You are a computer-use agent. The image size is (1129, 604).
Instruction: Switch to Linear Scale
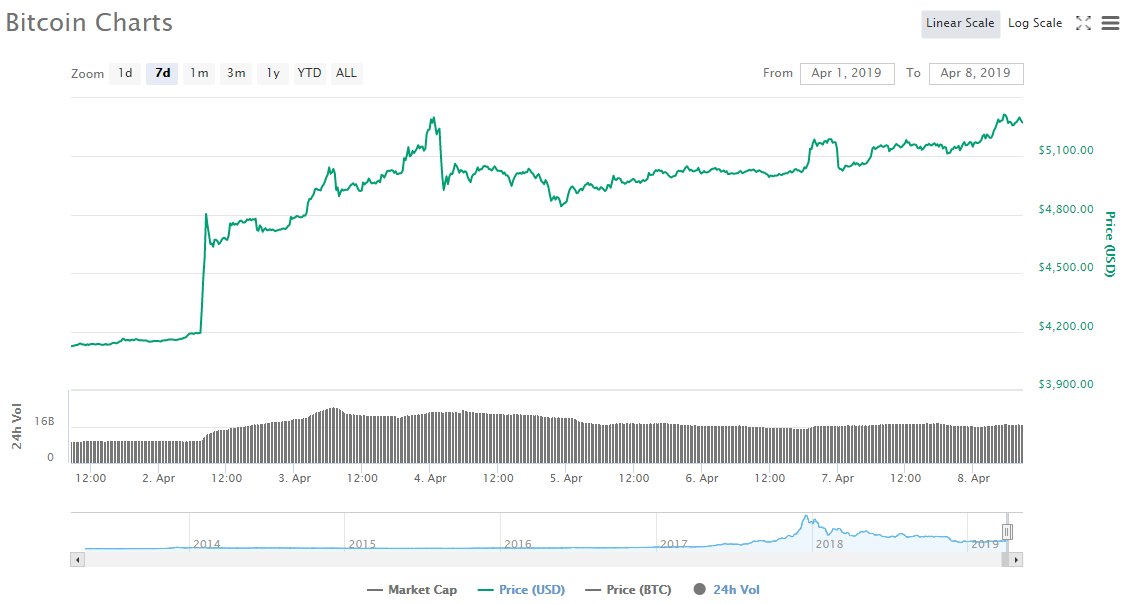[x=960, y=23]
